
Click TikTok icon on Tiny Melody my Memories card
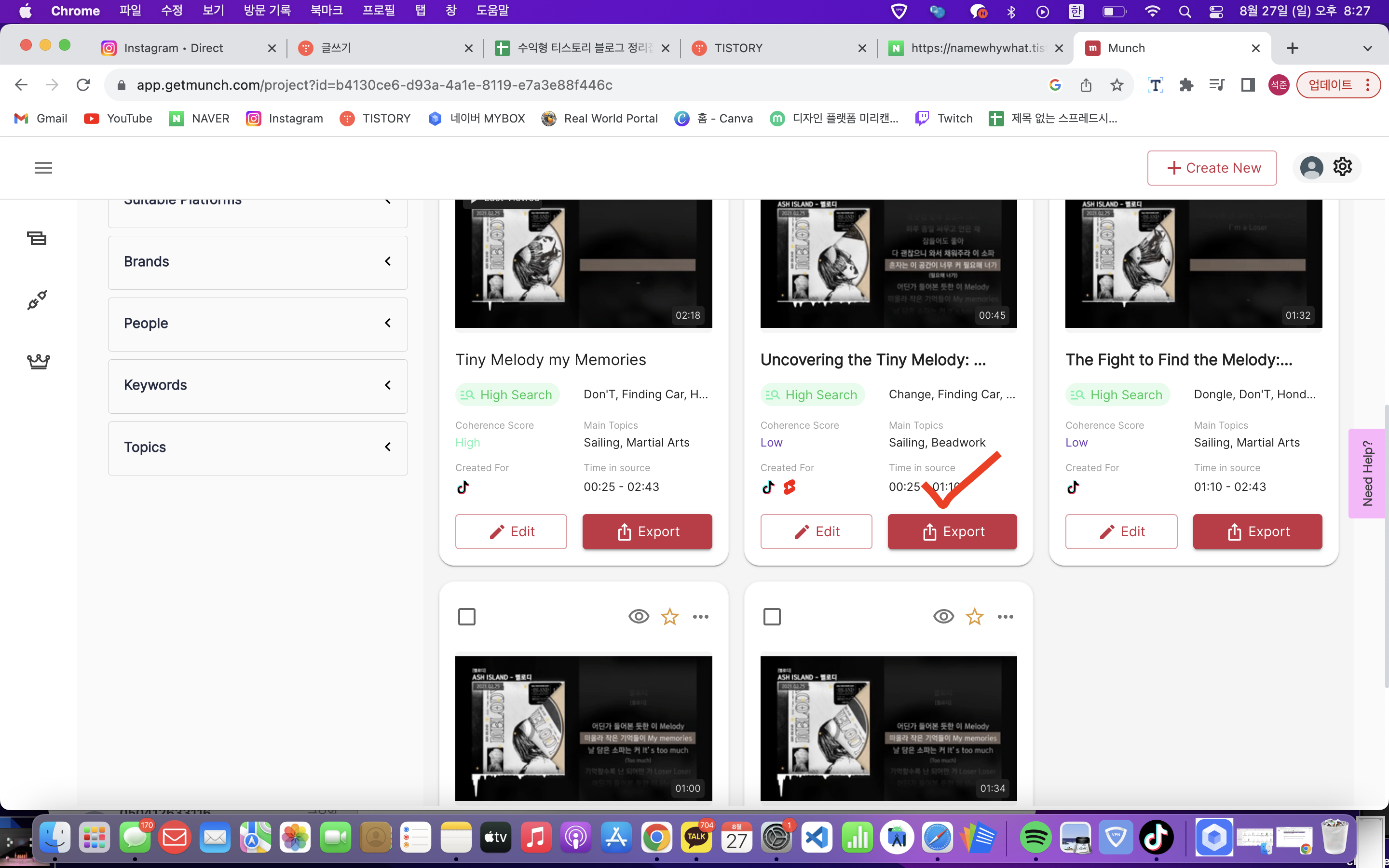(x=463, y=488)
